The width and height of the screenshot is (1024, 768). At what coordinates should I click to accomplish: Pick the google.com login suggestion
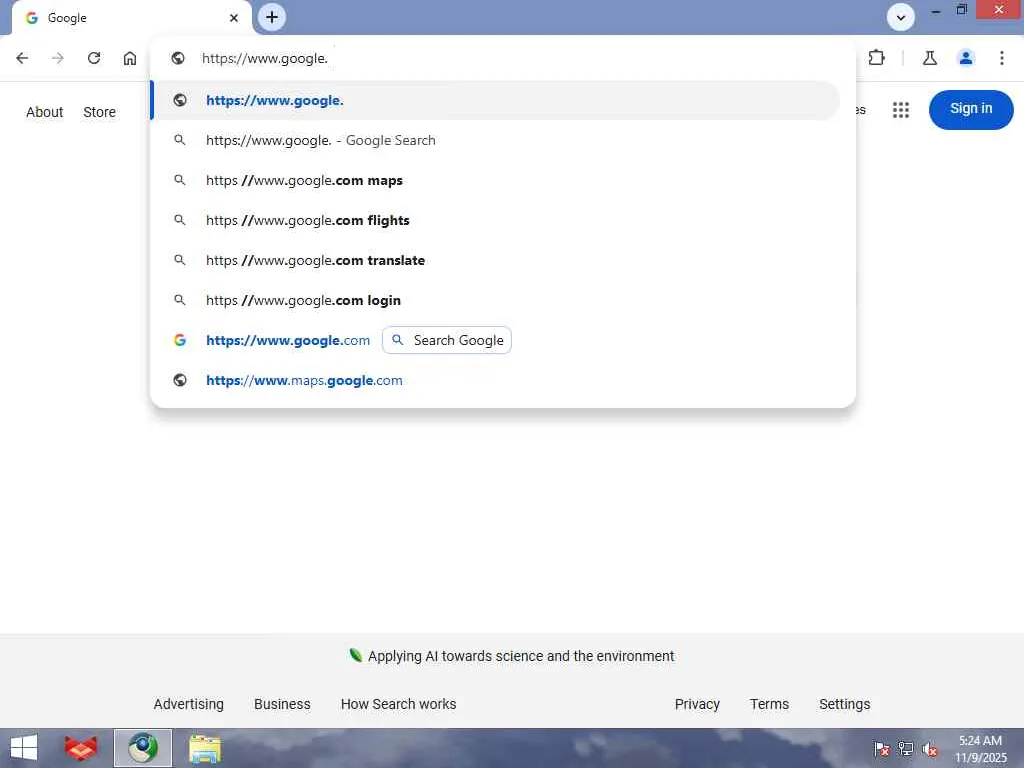coord(496,300)
